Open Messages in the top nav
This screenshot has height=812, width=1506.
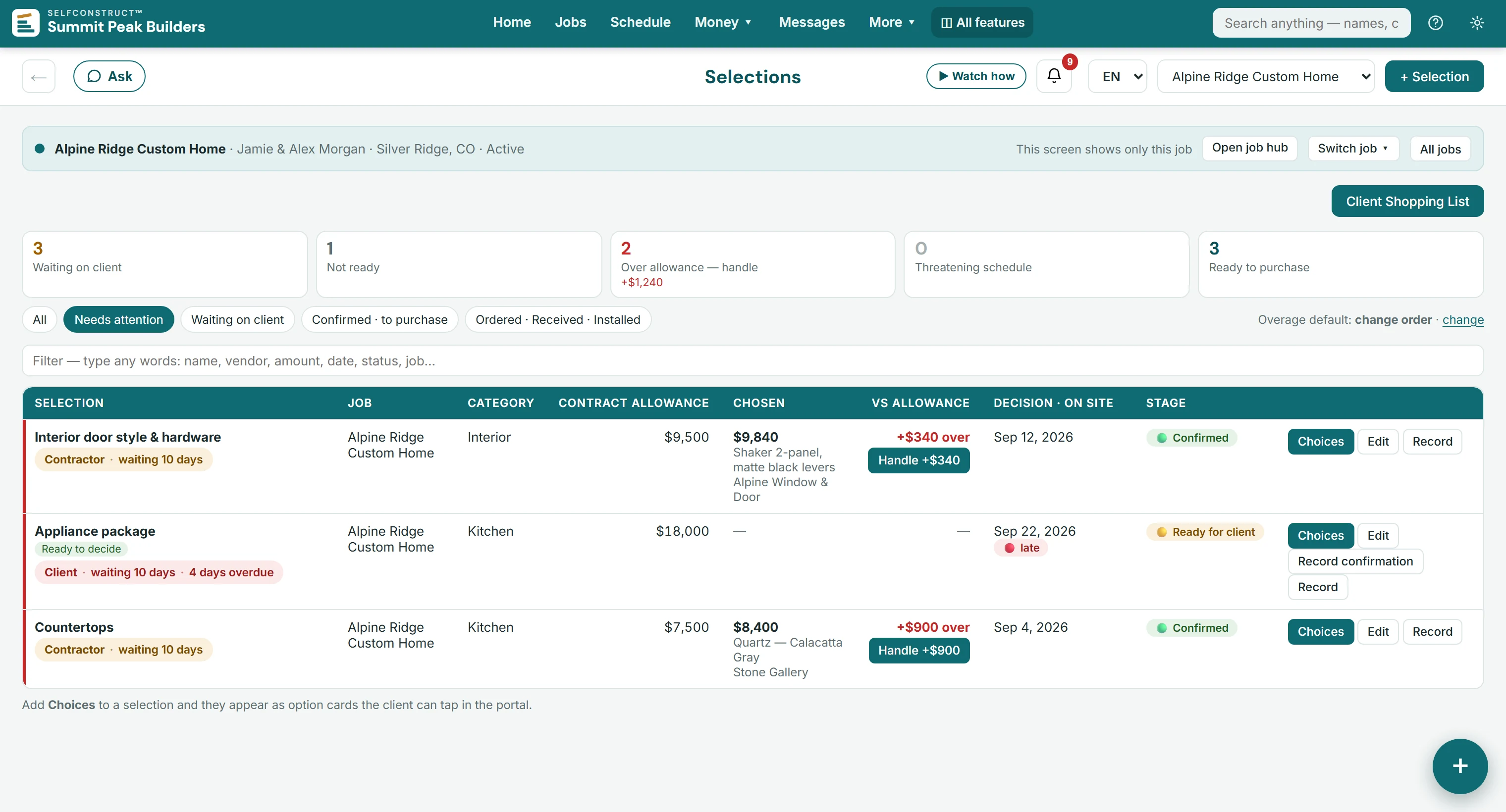[811, 22]
